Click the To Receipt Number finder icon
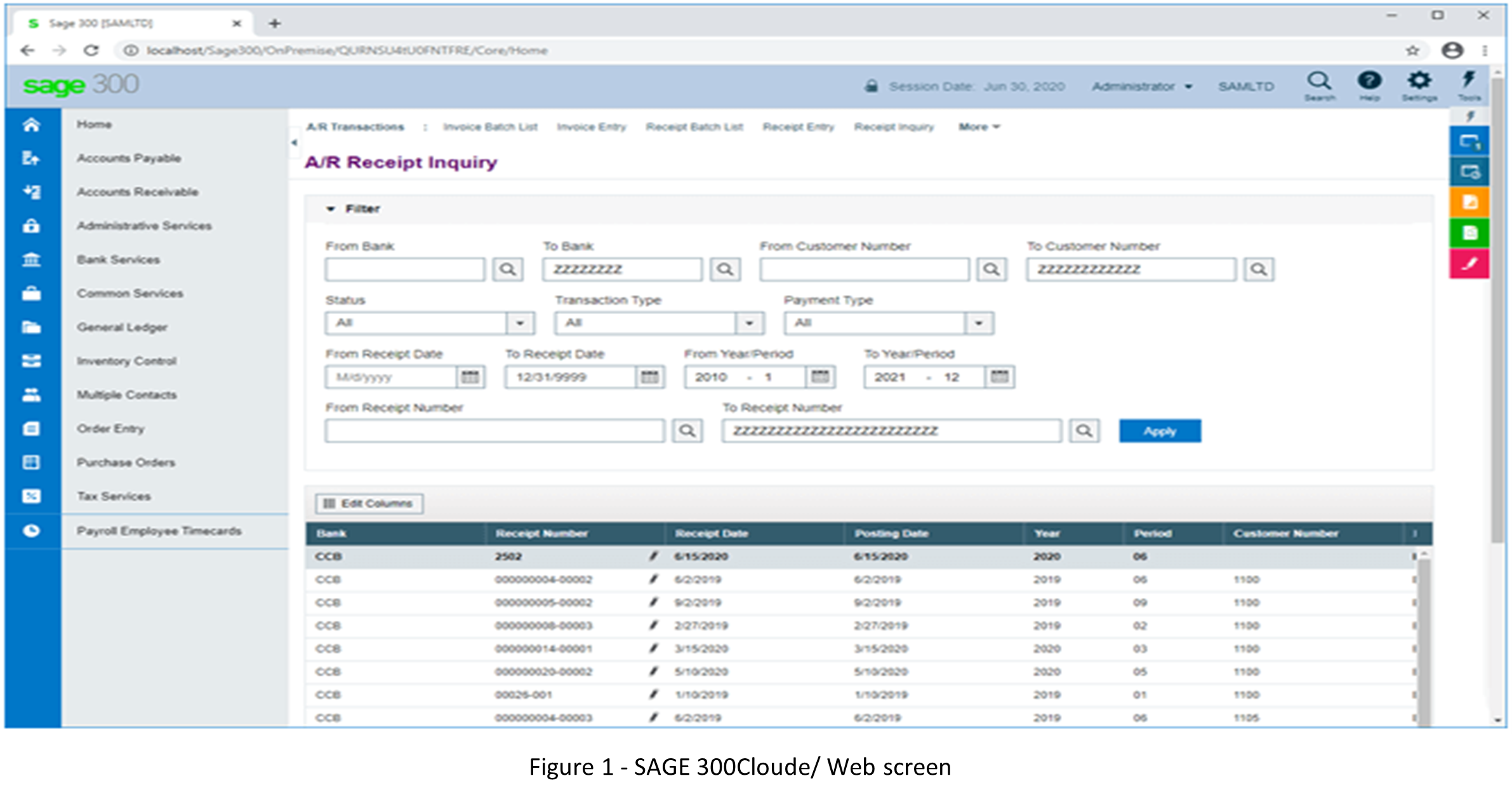Image resolution: width=1512 pixels, height=790 pixels. (x=1084, y=431)
